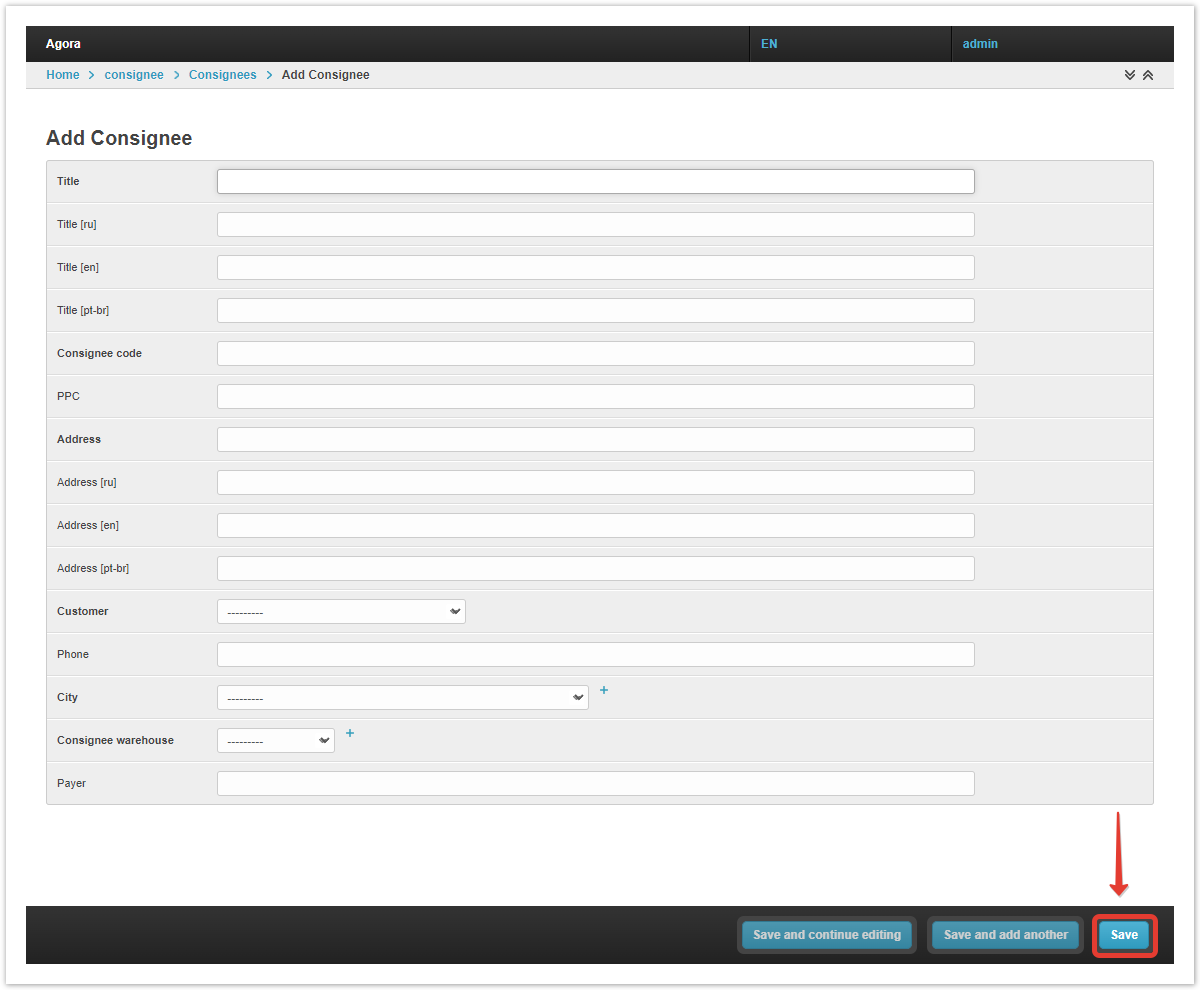Go to Home in breadcrumb
The height and width of the screenshot is (990, 1200).
[63, 75]
